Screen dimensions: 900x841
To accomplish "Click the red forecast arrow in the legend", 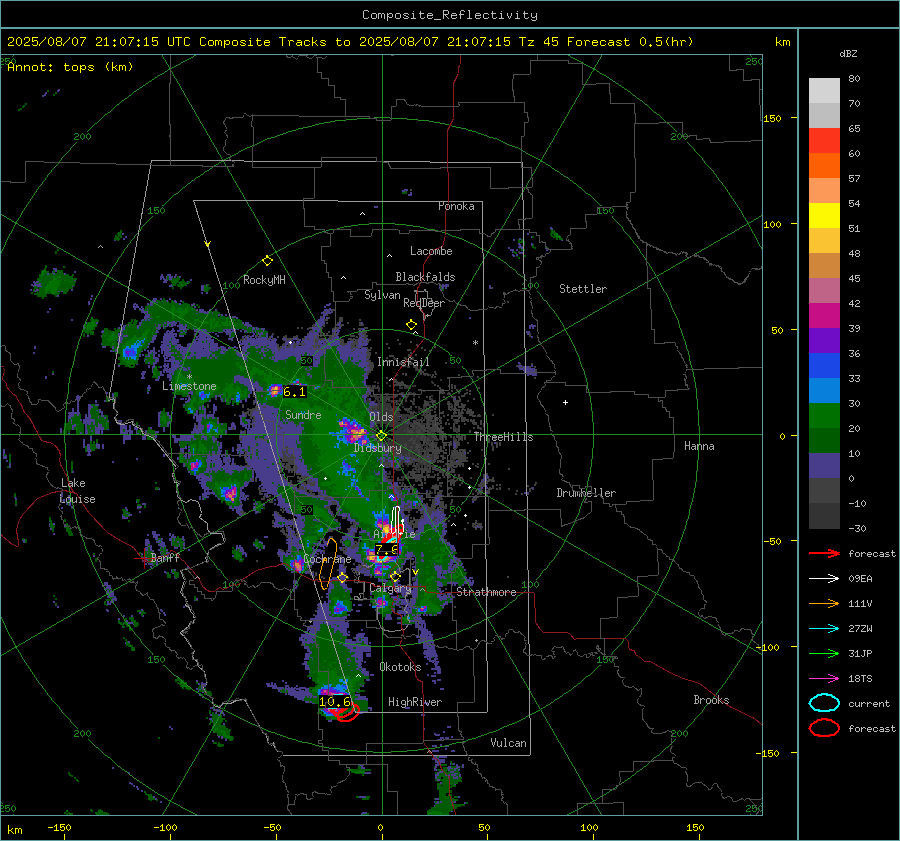I will click(824, 553).
